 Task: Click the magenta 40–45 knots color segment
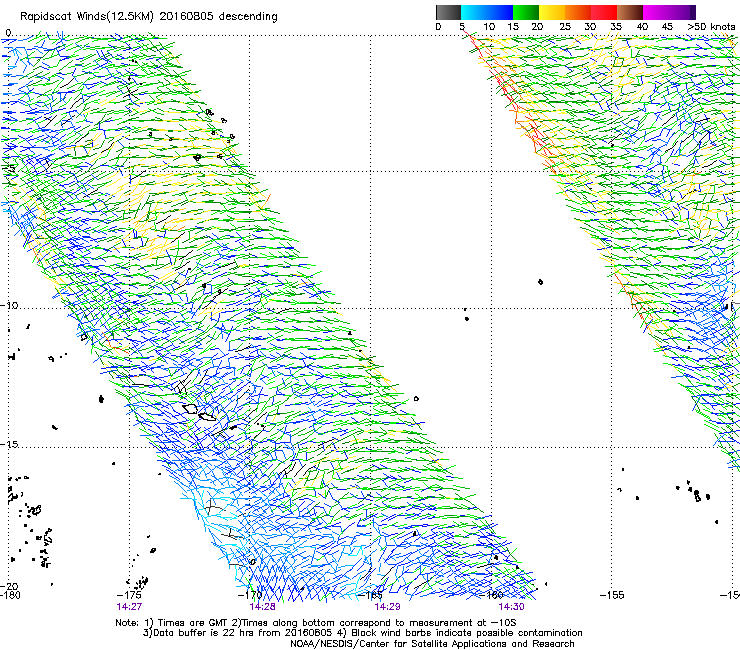pos(656,12)
